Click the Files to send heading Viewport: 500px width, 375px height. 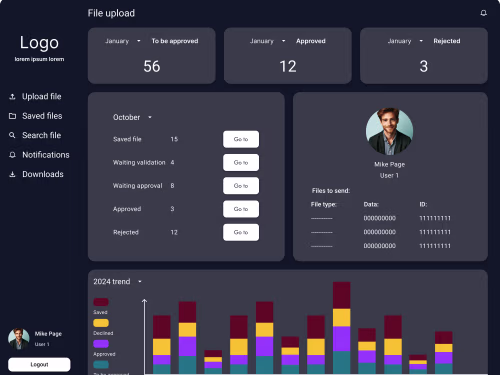pyautogui.click(x=331, y=191)
